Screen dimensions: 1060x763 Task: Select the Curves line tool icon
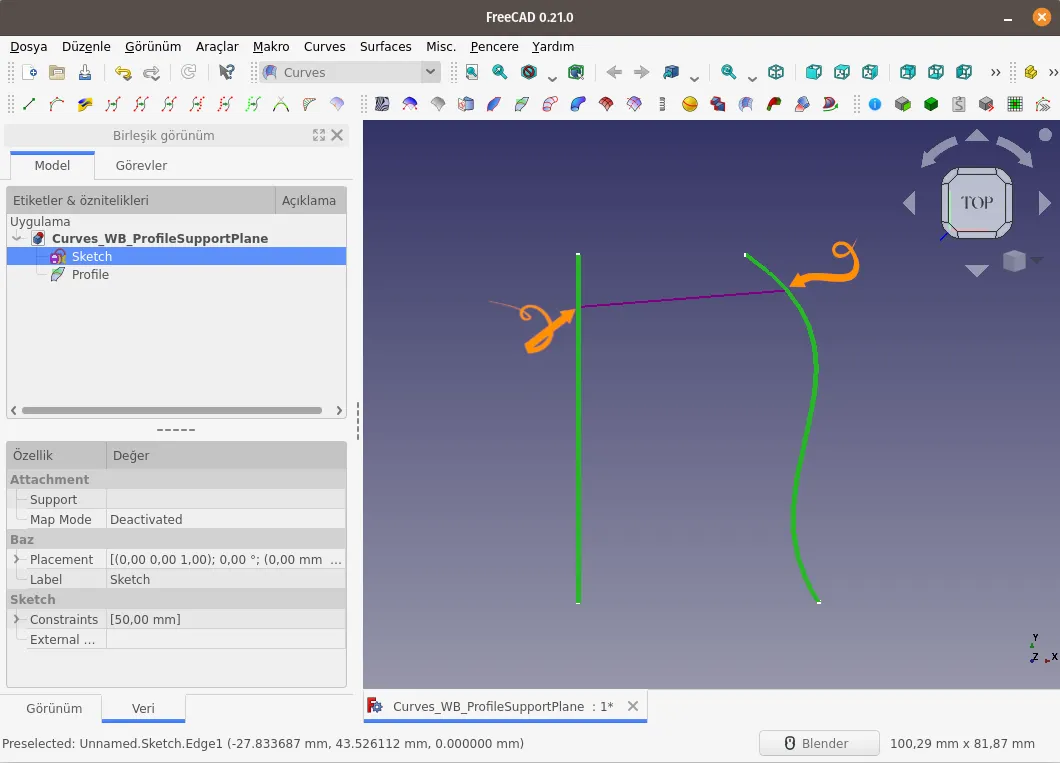[x=29, y=104]
